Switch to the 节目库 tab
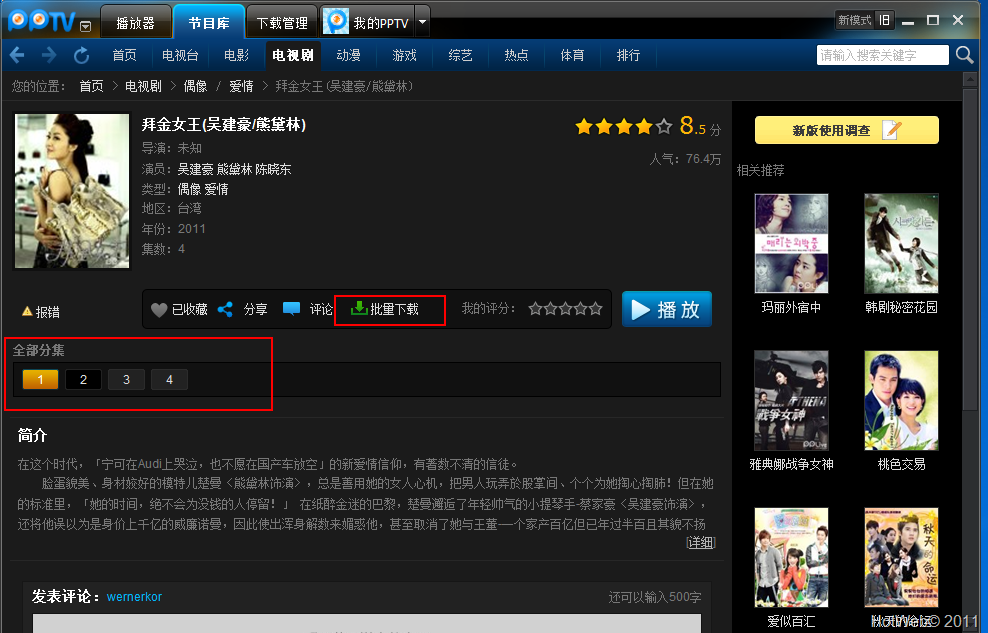The image size is (988, 633). click(209, 23)
